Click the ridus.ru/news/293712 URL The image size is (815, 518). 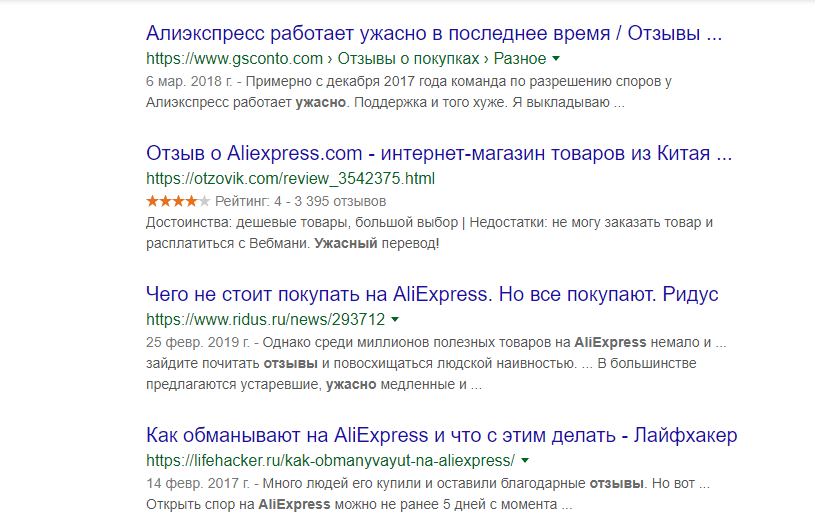[266, 320]
